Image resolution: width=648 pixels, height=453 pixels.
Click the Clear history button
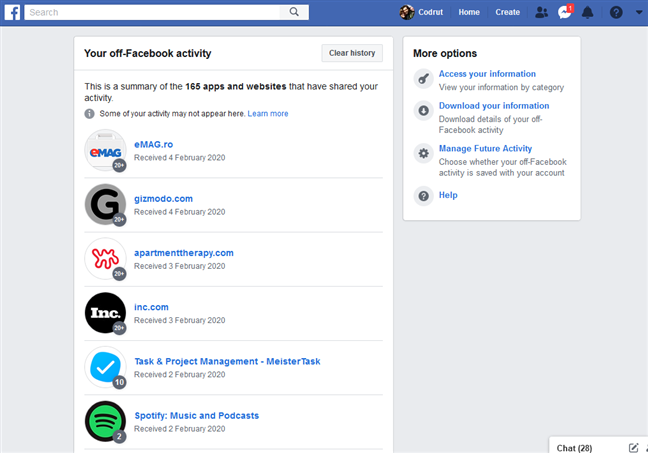tap(352, 53)
